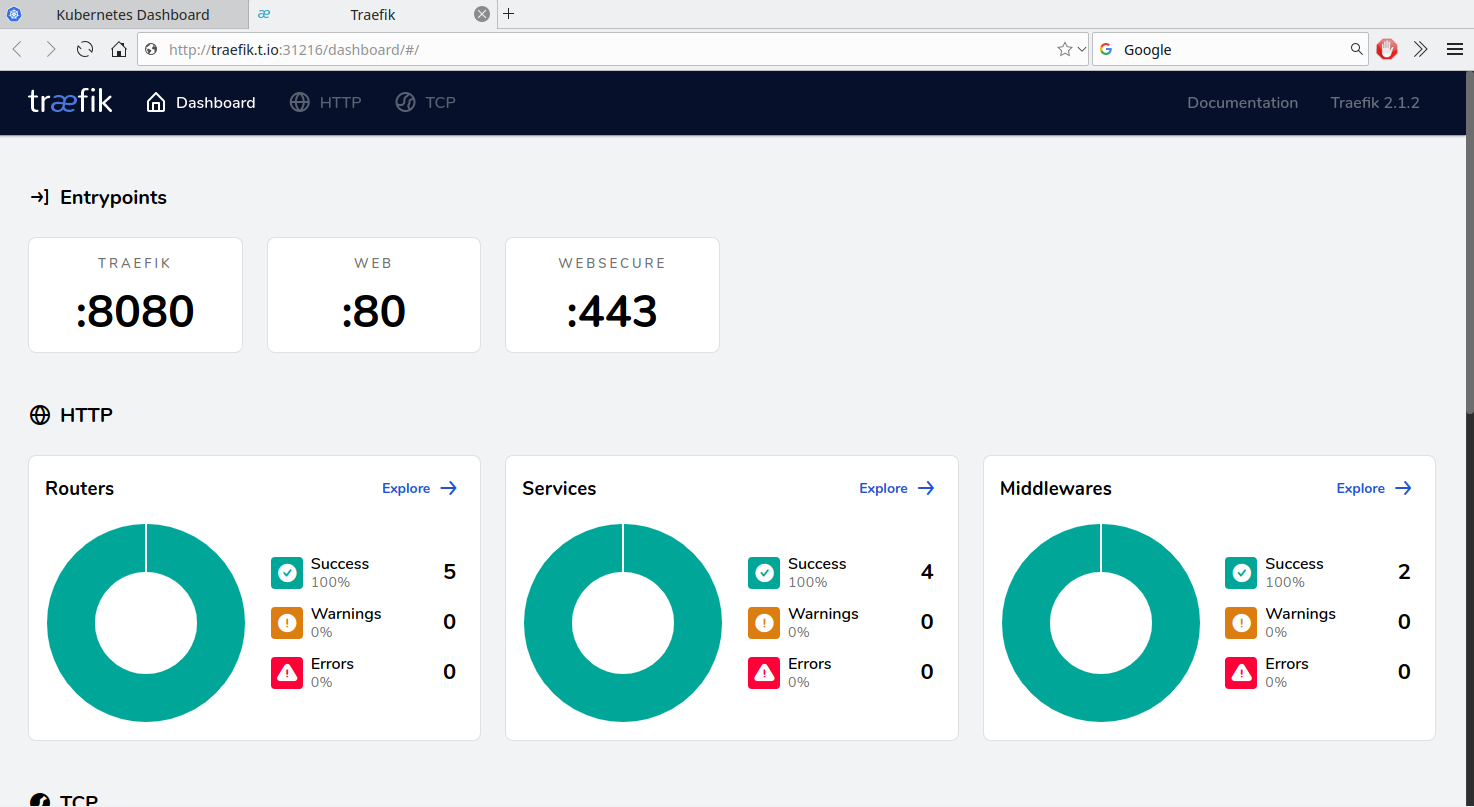Viewport: 1474px width, 807px height.
Task: Bookmark page with the star icon
Action: (x=1064, y=49)
